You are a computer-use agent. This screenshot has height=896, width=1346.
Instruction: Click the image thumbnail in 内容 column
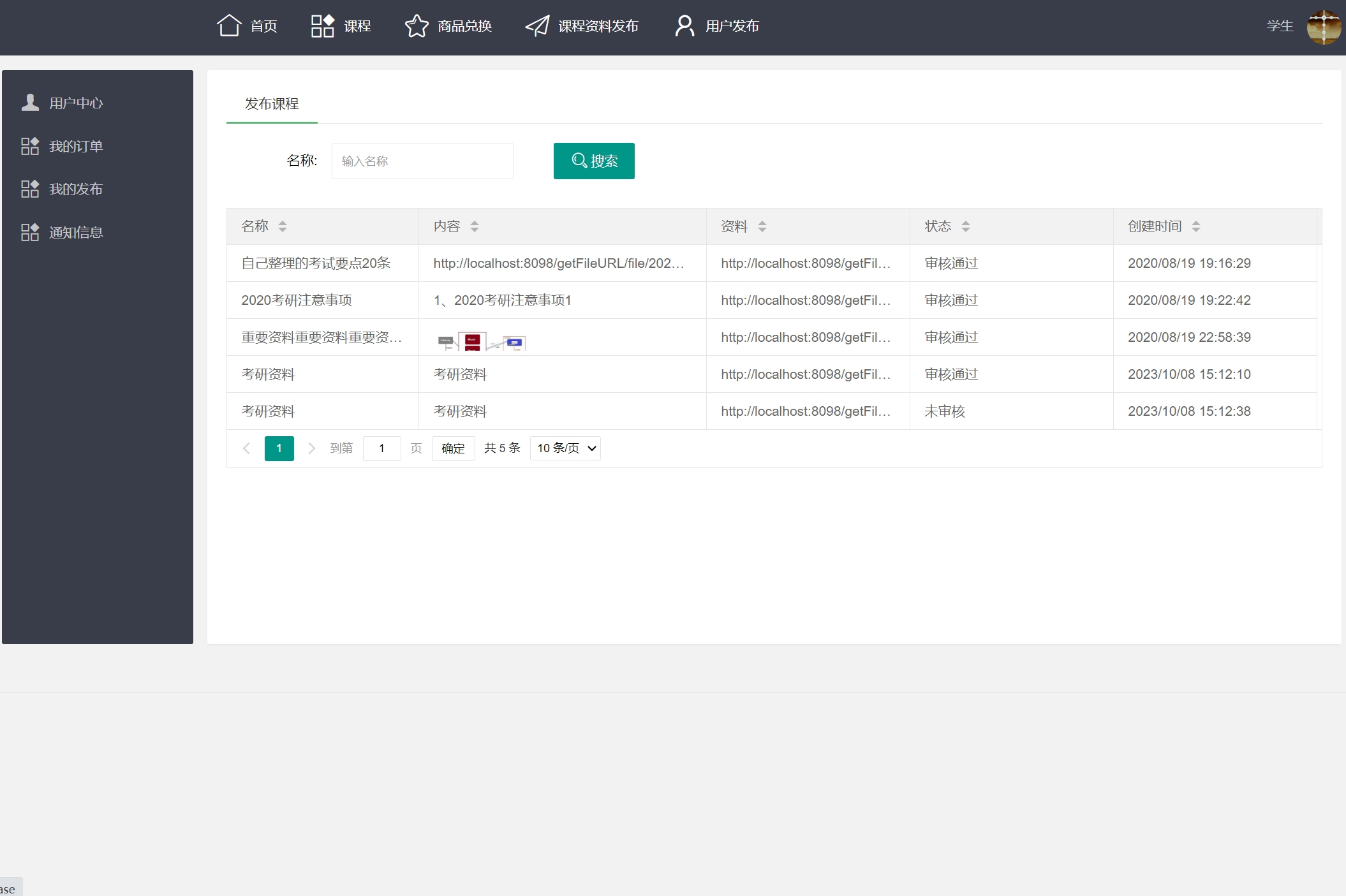coord(482,342)
